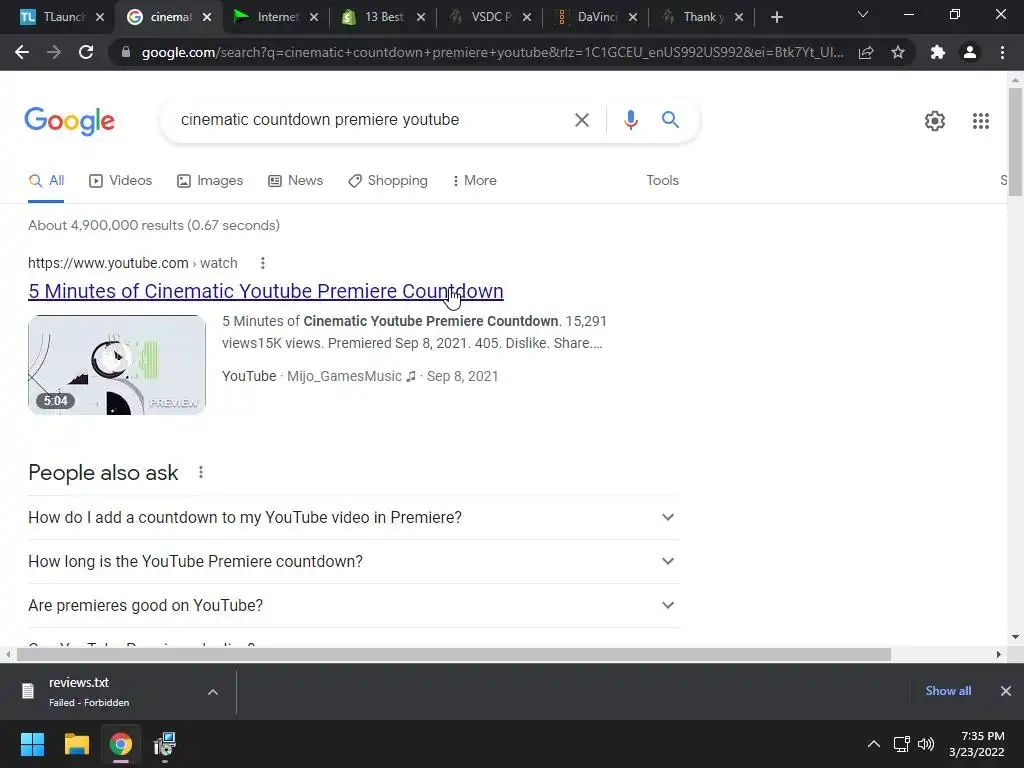Go back with the browser back arrow
This screenshot has width=1024, height=768.
click(22, 52)
